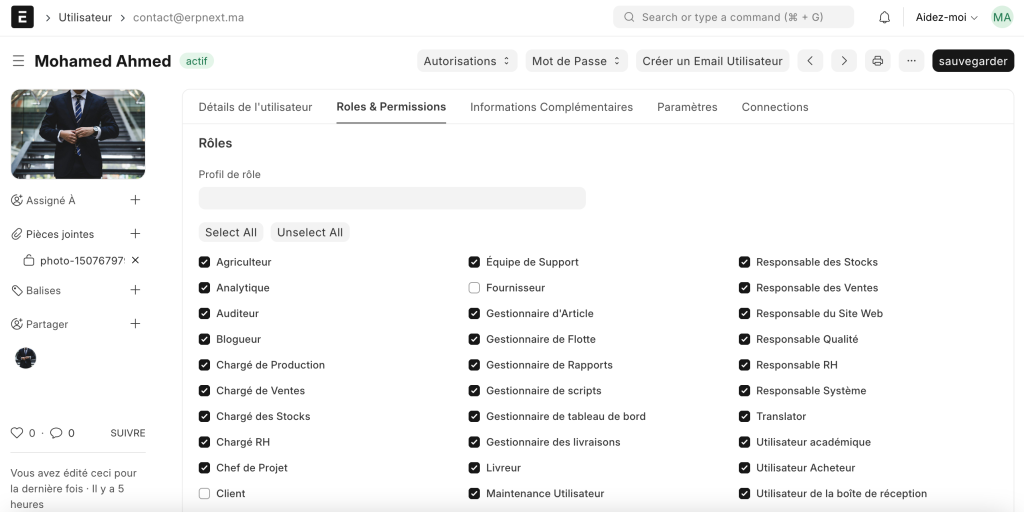The width and height of the screenshot is (1024, 512).
Task: Open the Profil de rôle field
Action: (392, 198)
